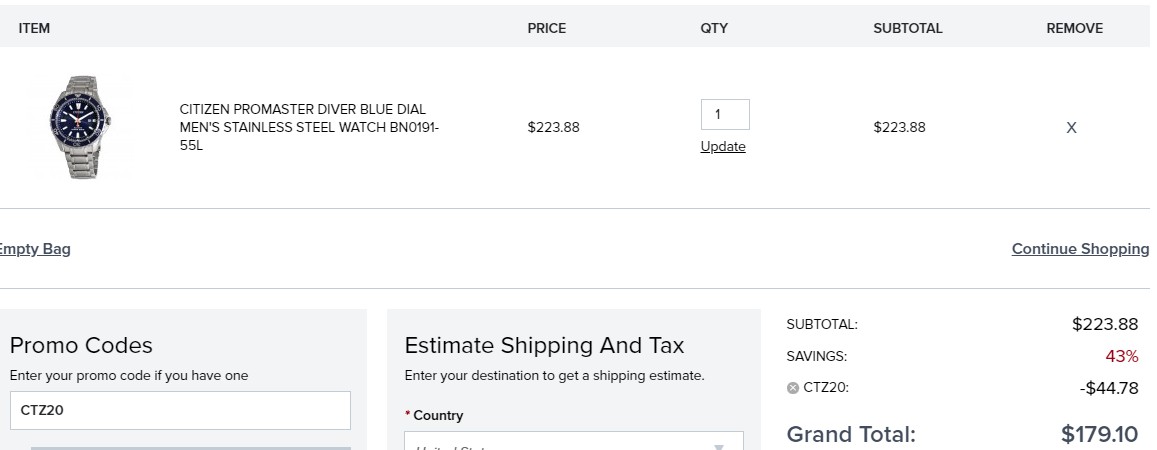
Task: Click the ITEM column header
Action: 34,28
